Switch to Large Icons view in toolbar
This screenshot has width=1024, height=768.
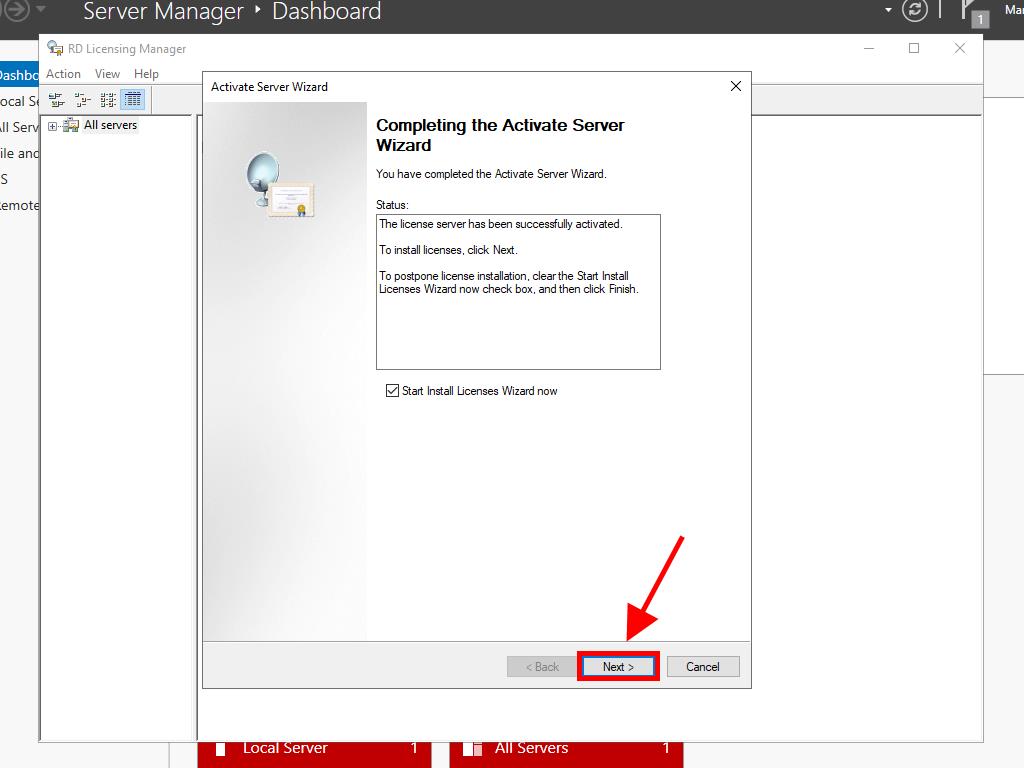[x=57, y=100]
